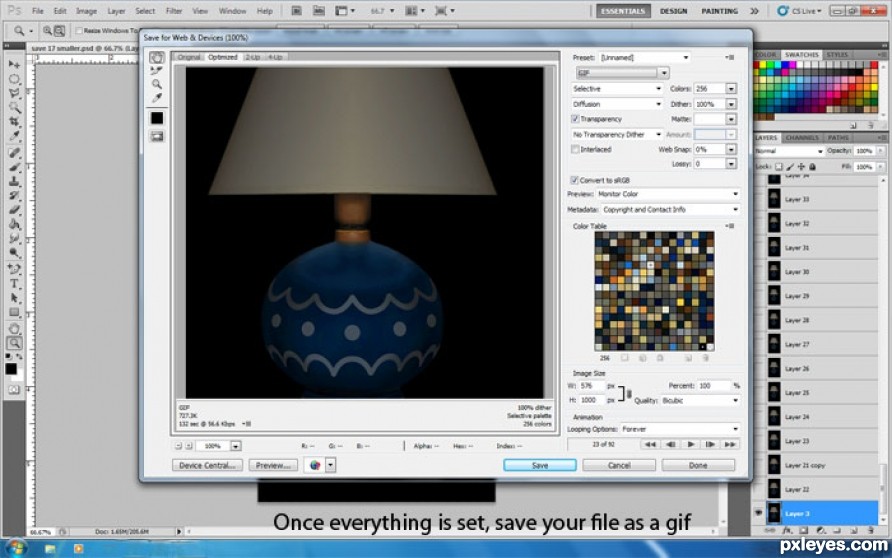Click the constrain proportions link icon
The height and width of the screenshot is (558, 892).
pos(629,394)
